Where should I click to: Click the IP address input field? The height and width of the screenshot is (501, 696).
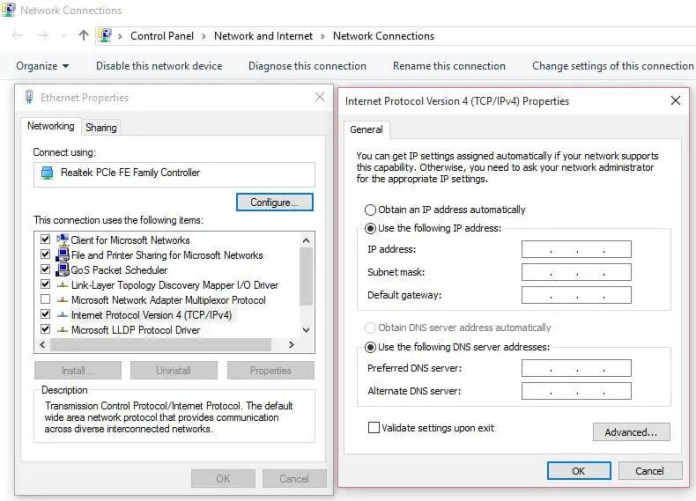click(x=576, y=249)
